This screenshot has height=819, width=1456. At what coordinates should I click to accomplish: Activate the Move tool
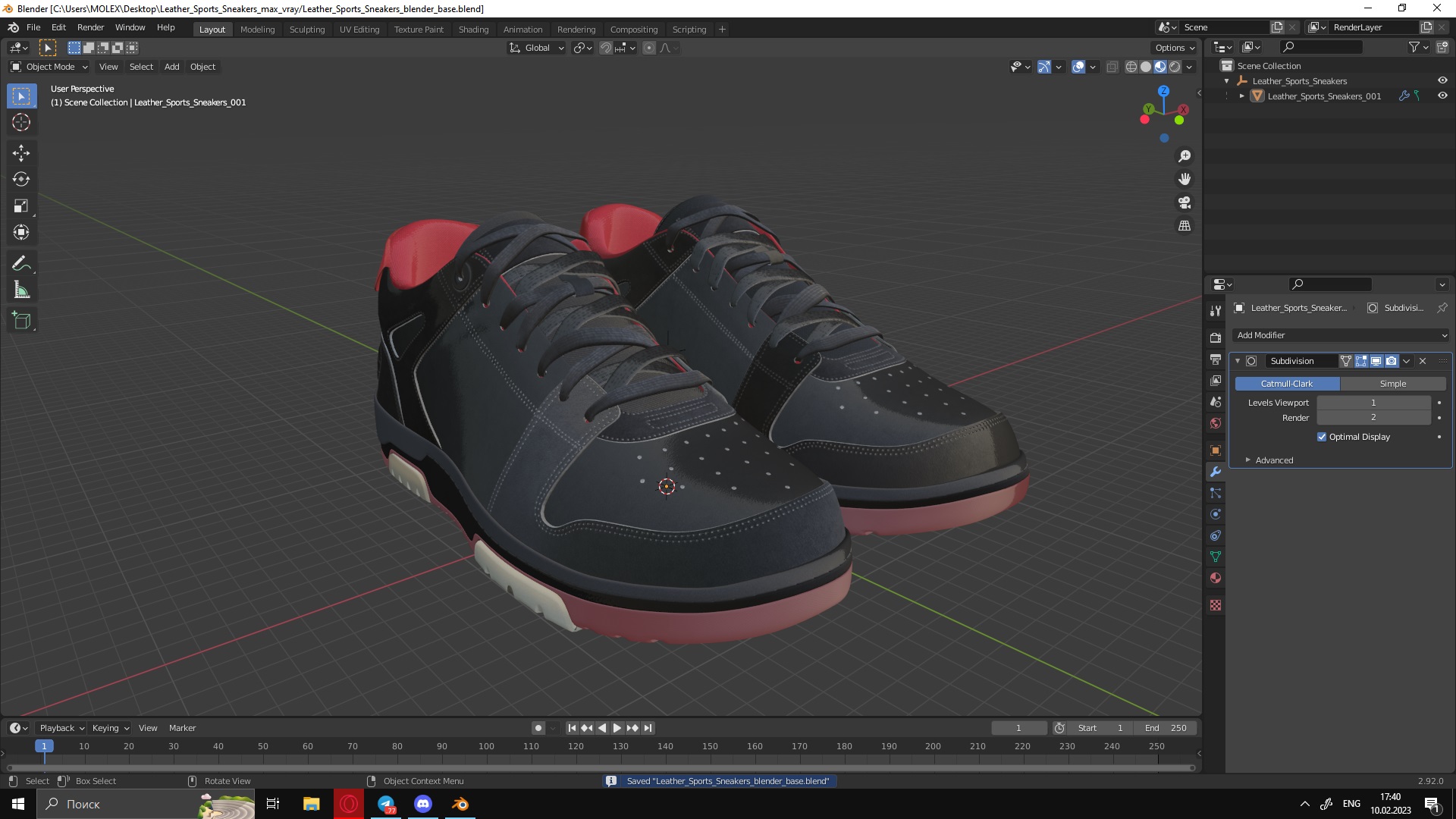[21, 153]
